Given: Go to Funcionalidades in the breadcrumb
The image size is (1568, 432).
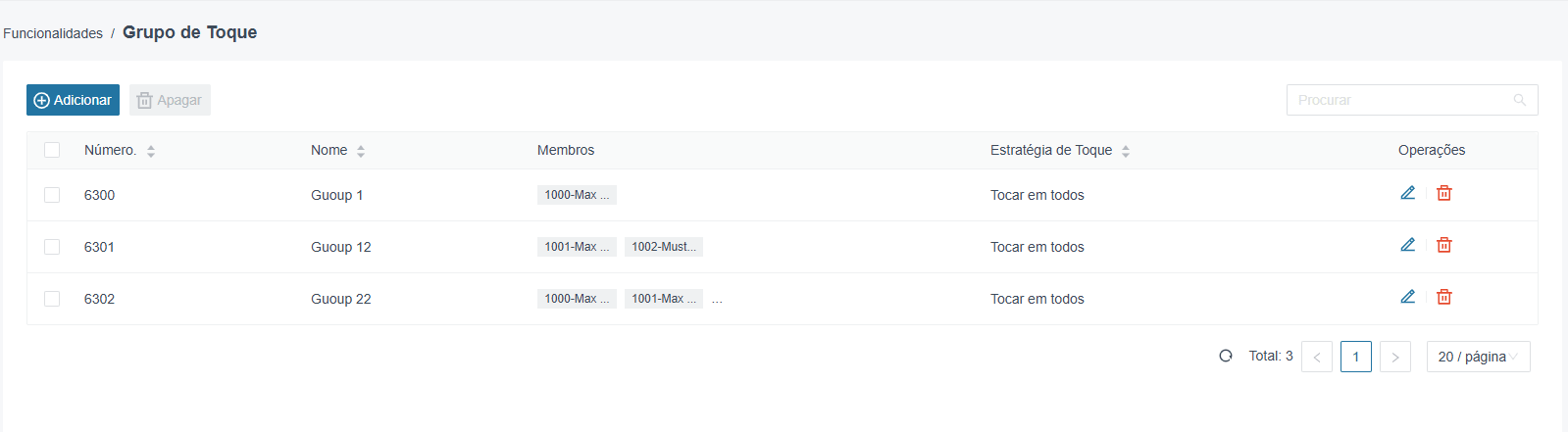Looking at the screenshot, I should coord(53,33).
